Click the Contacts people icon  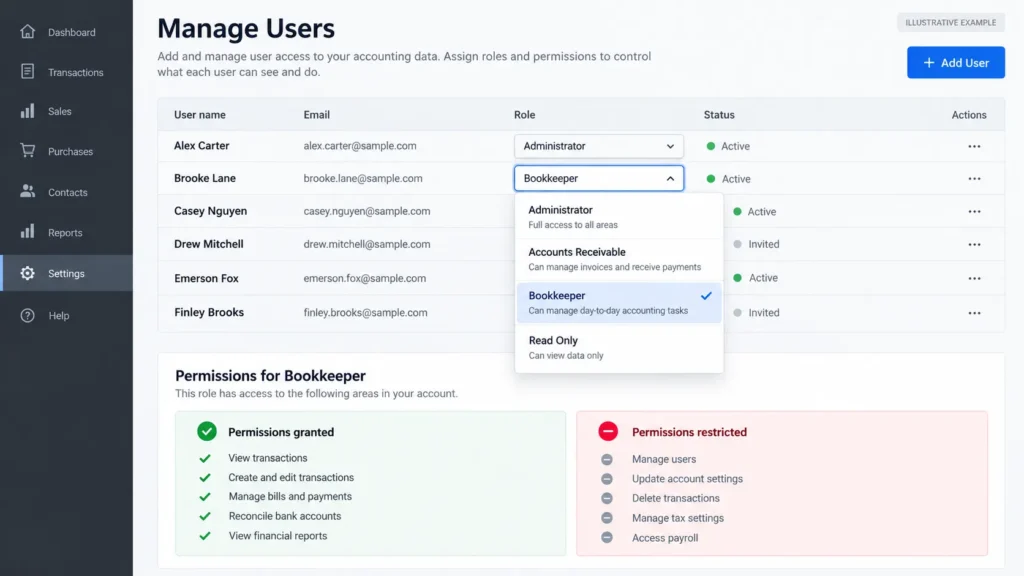(x=27, y=191)
